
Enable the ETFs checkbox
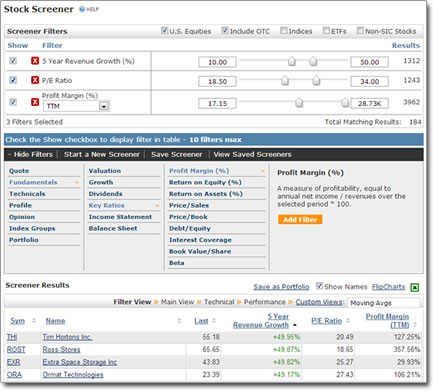point(326,31)
